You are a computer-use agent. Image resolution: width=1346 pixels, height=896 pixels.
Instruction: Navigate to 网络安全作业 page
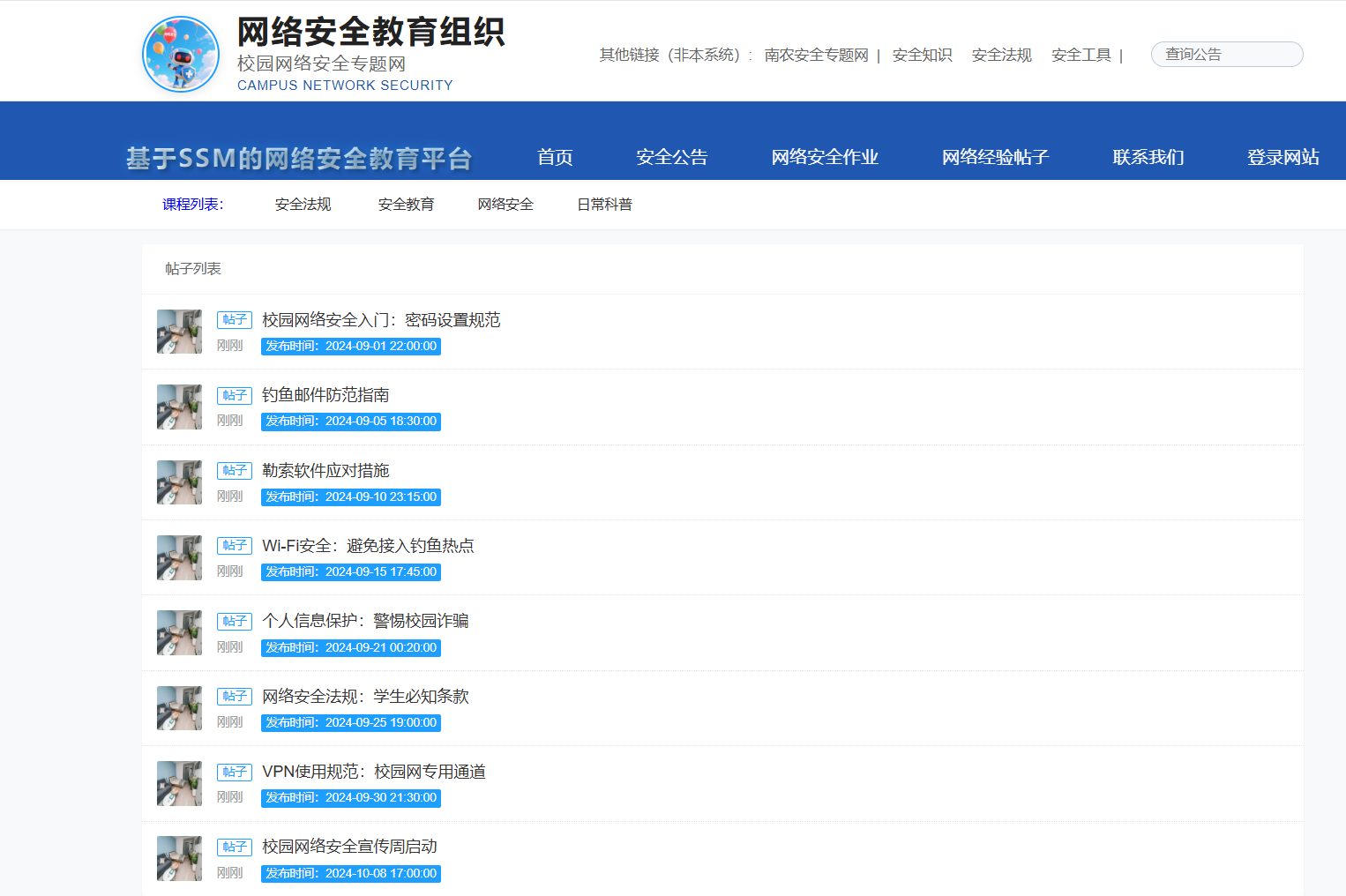pos(824,157)
